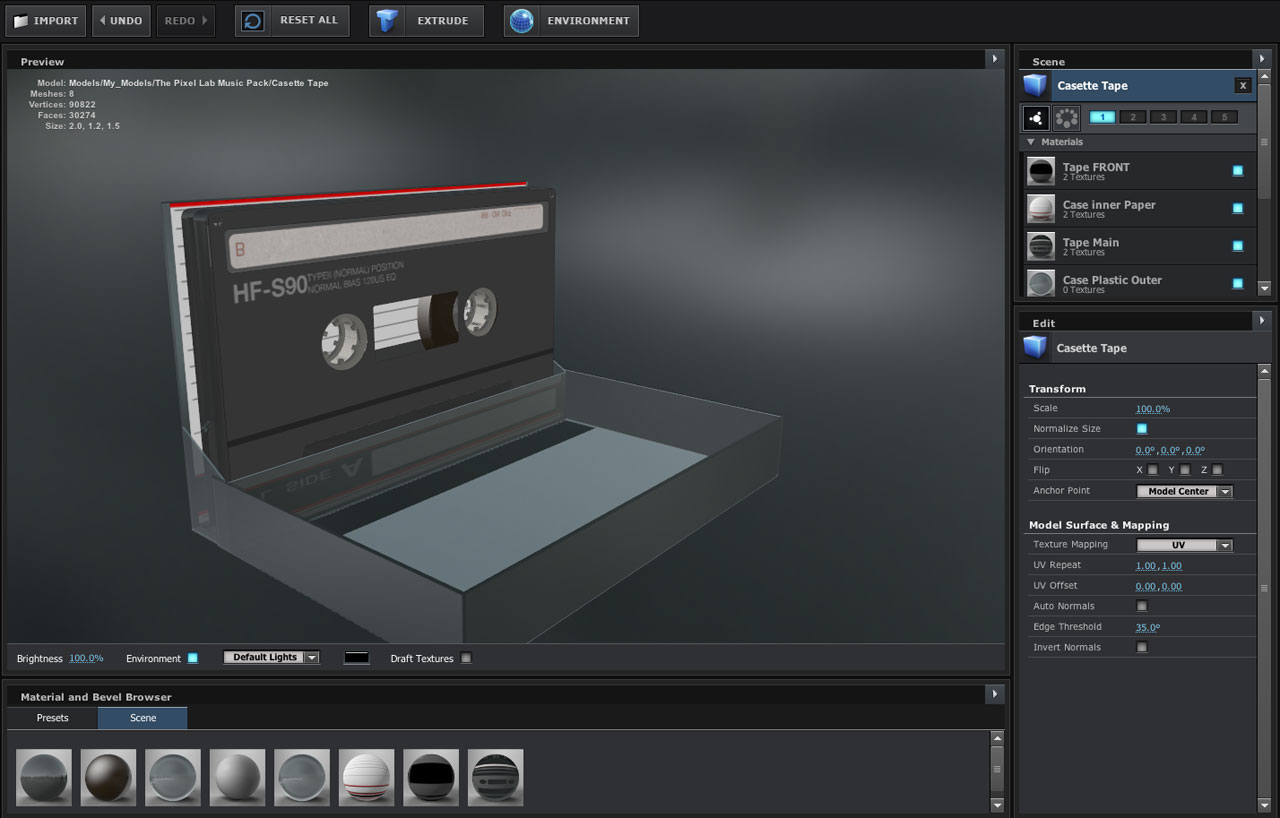The image size is (1280, 818).
Task: Toggle Tape FRONT material checkbox
Action: click(x=1237, y=171)
